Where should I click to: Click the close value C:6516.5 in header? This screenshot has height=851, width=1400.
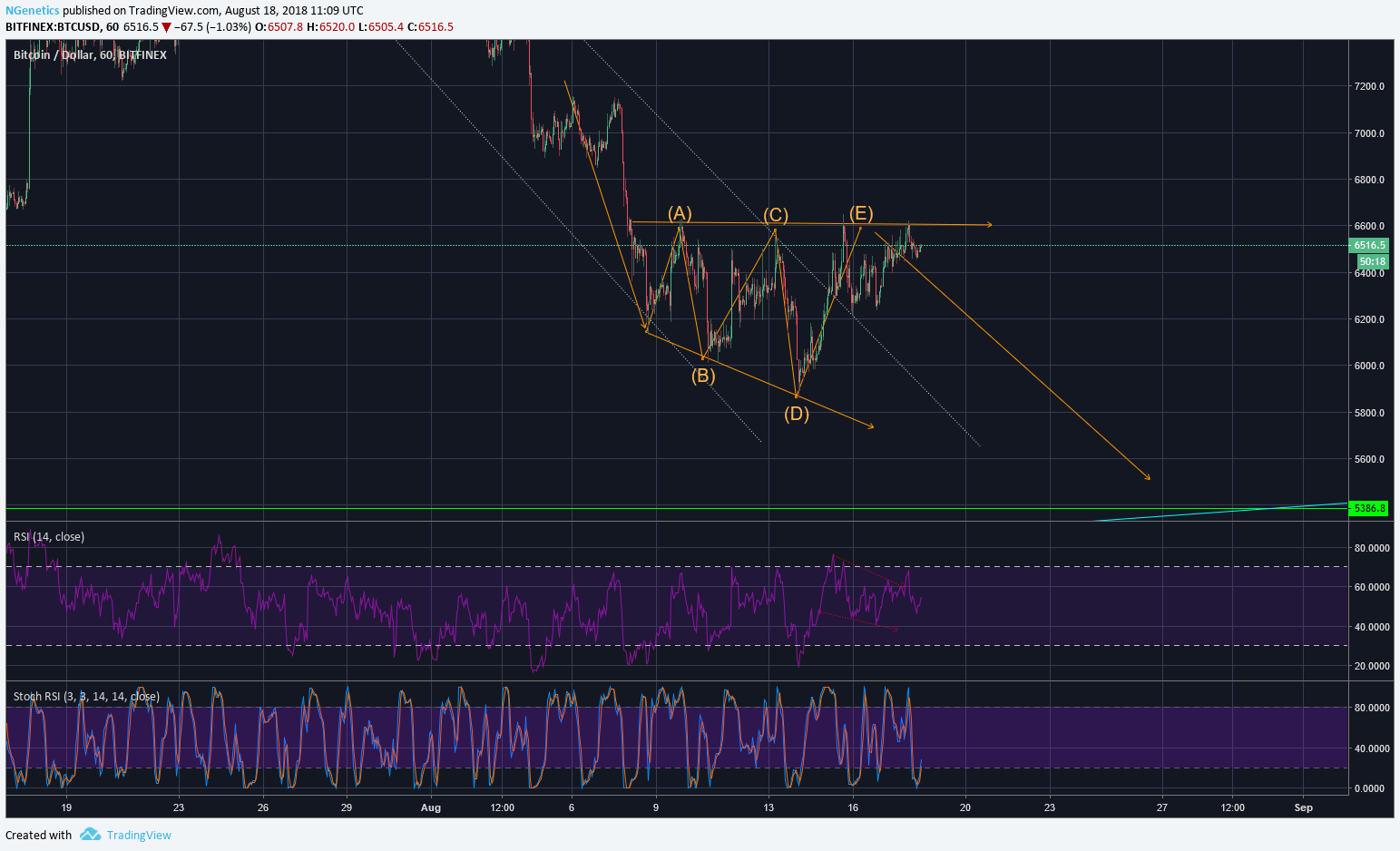point(430,27)
